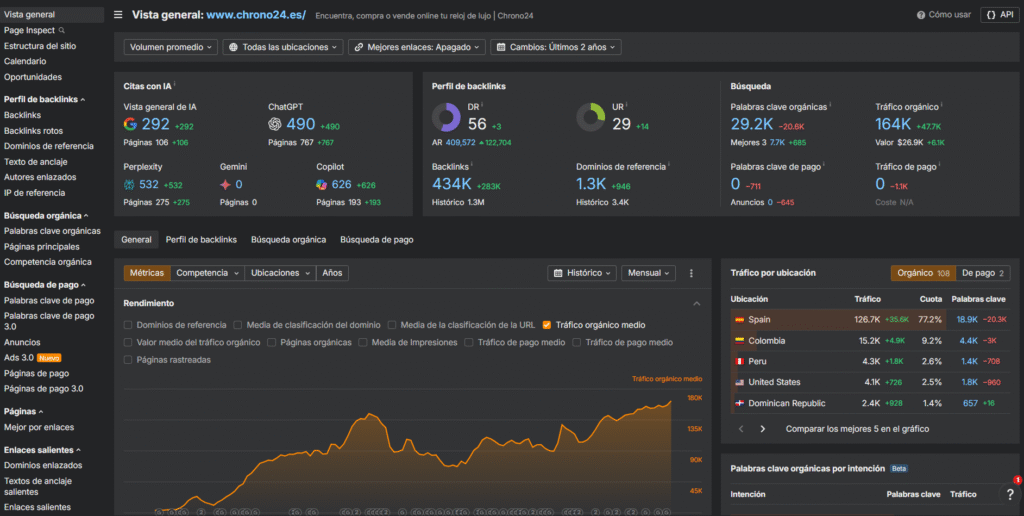Click the Copilot logo icon
This screenshot has width=1024, height=516.
(x=322, y=185)
